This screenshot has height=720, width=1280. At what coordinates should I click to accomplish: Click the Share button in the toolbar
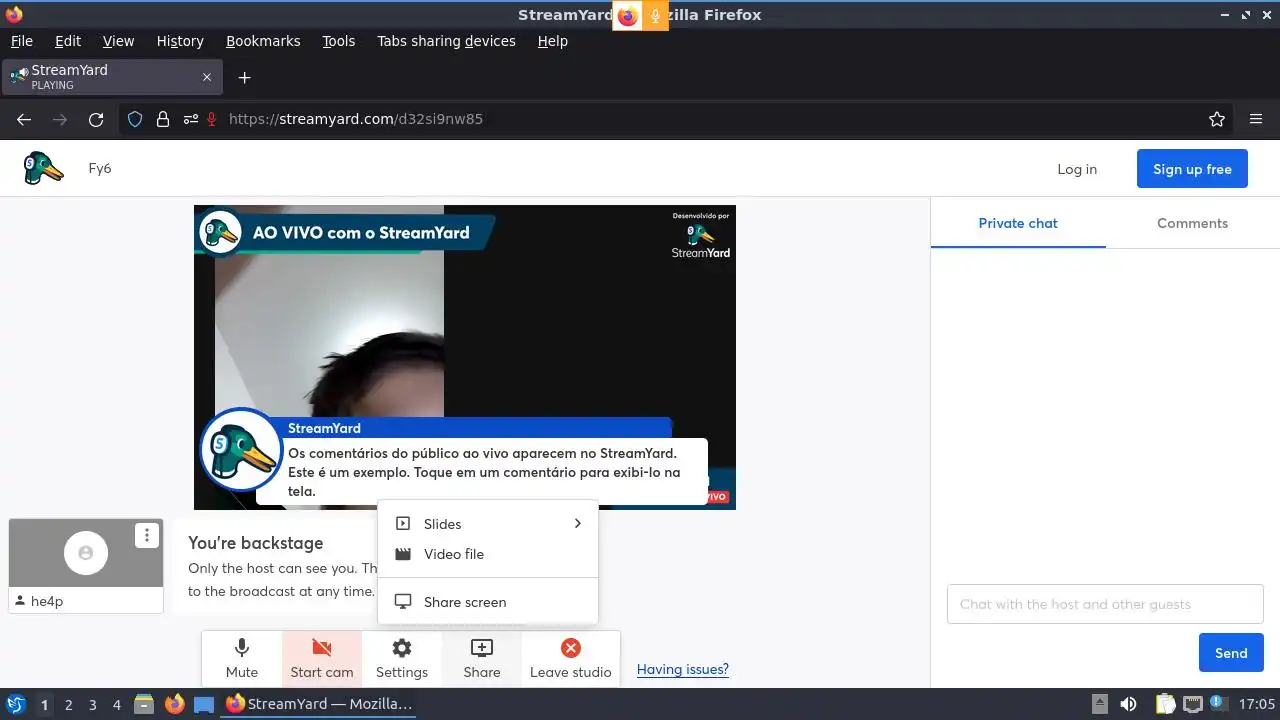click(482, 658)
